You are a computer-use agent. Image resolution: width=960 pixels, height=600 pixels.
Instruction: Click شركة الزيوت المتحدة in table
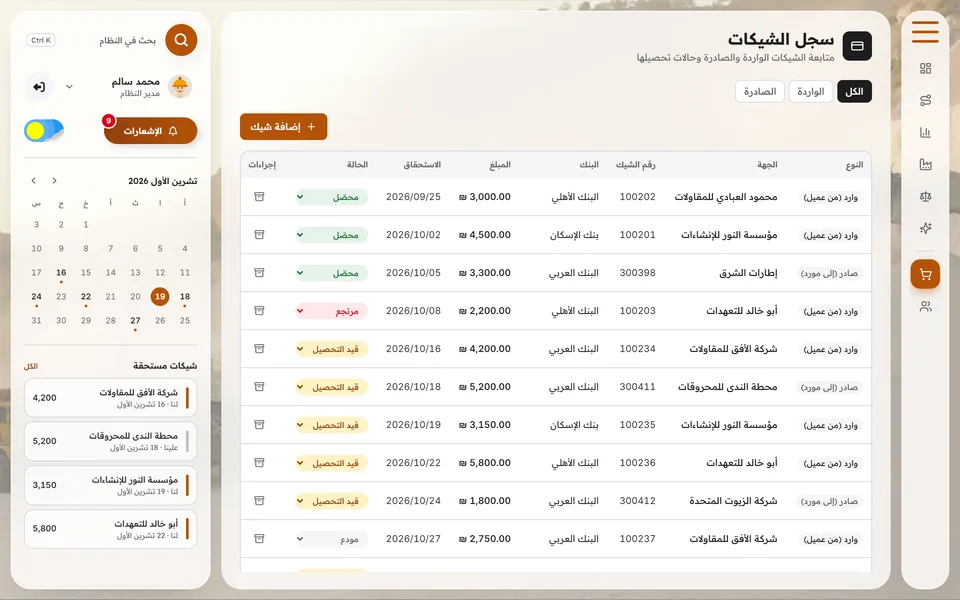(733, 501)
